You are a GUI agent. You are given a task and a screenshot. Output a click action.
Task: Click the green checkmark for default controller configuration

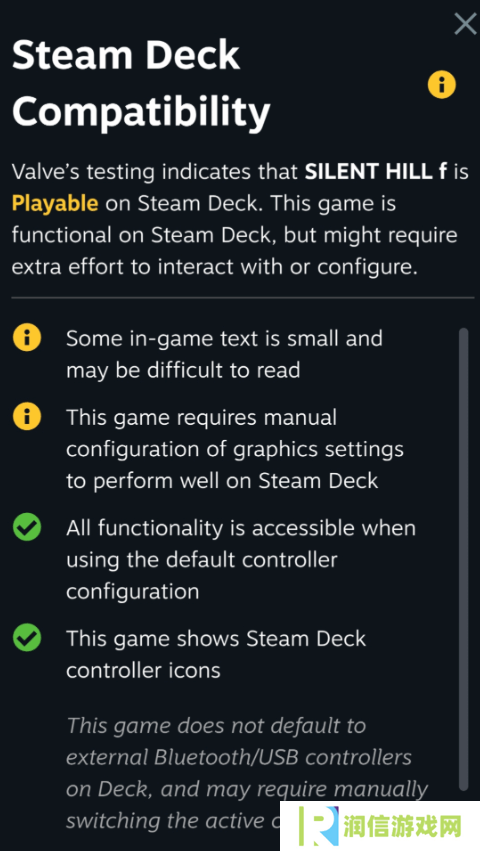click(x=27, y=528)
